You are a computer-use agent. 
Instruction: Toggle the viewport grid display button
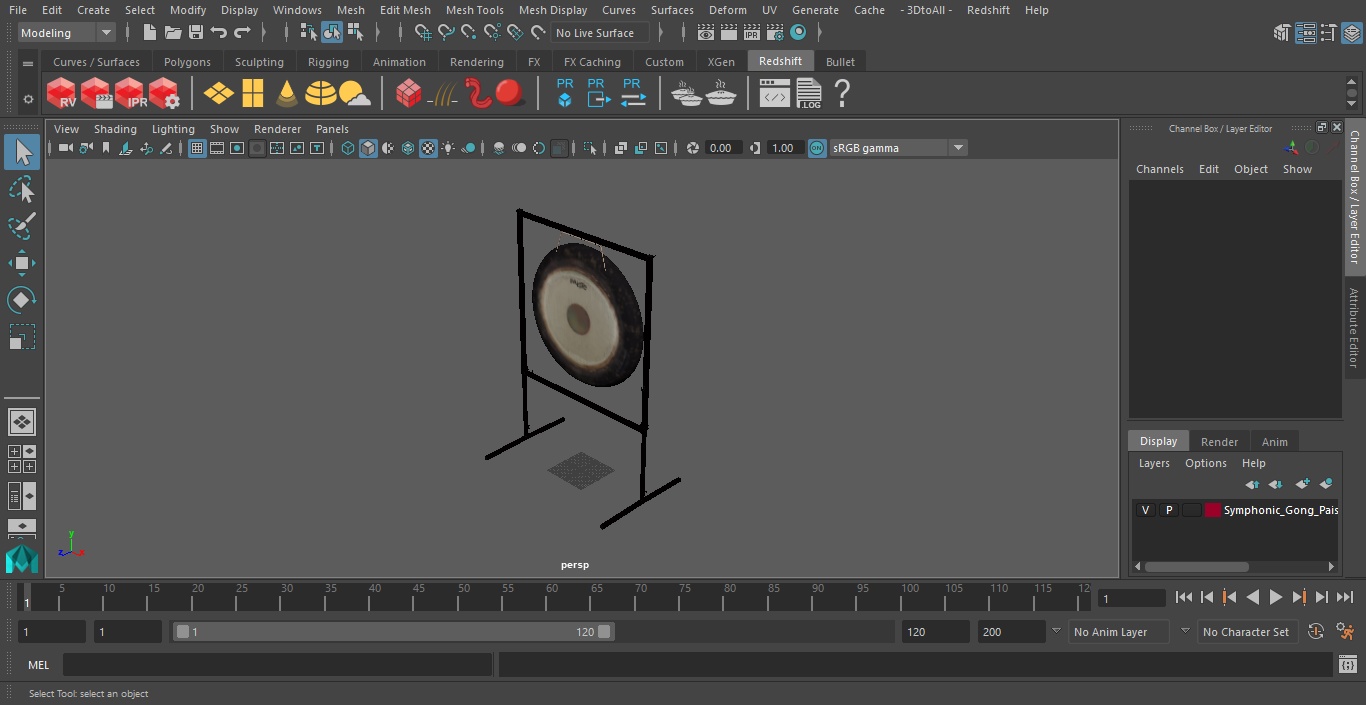[197, 148]
